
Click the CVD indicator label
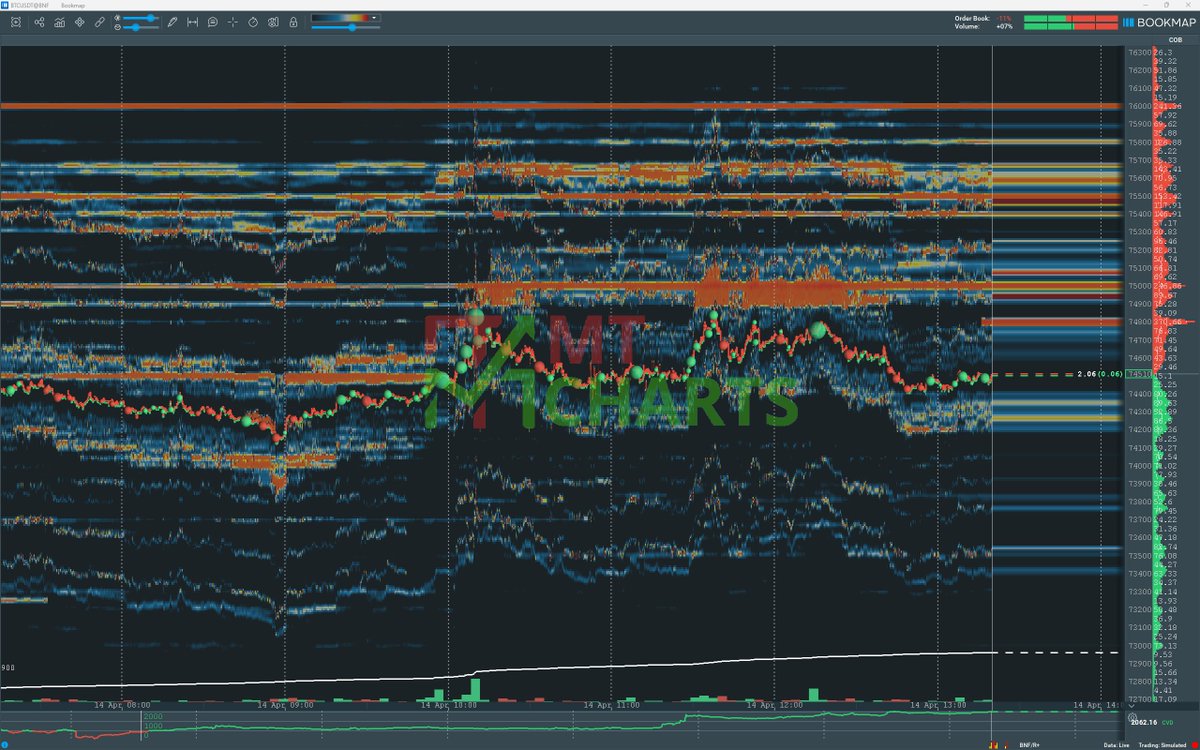click(x=1169, y=720)
